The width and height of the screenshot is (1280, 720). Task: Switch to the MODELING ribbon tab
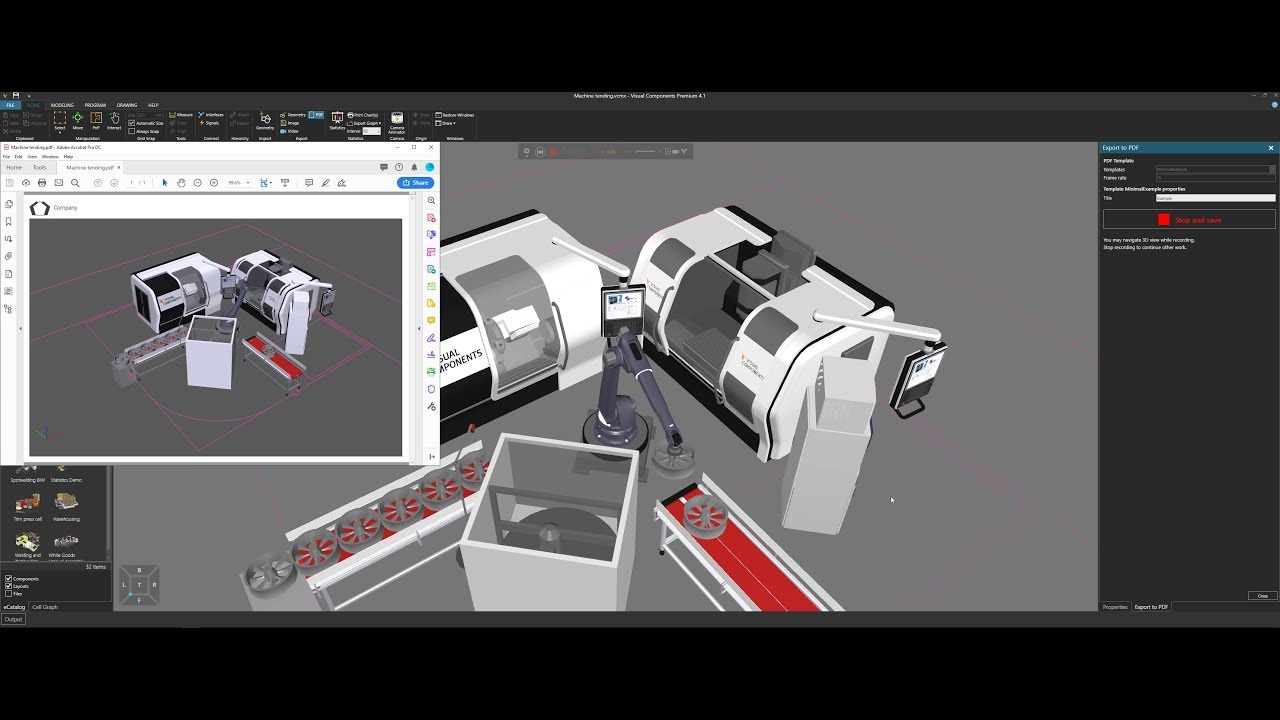coord(62,105)
